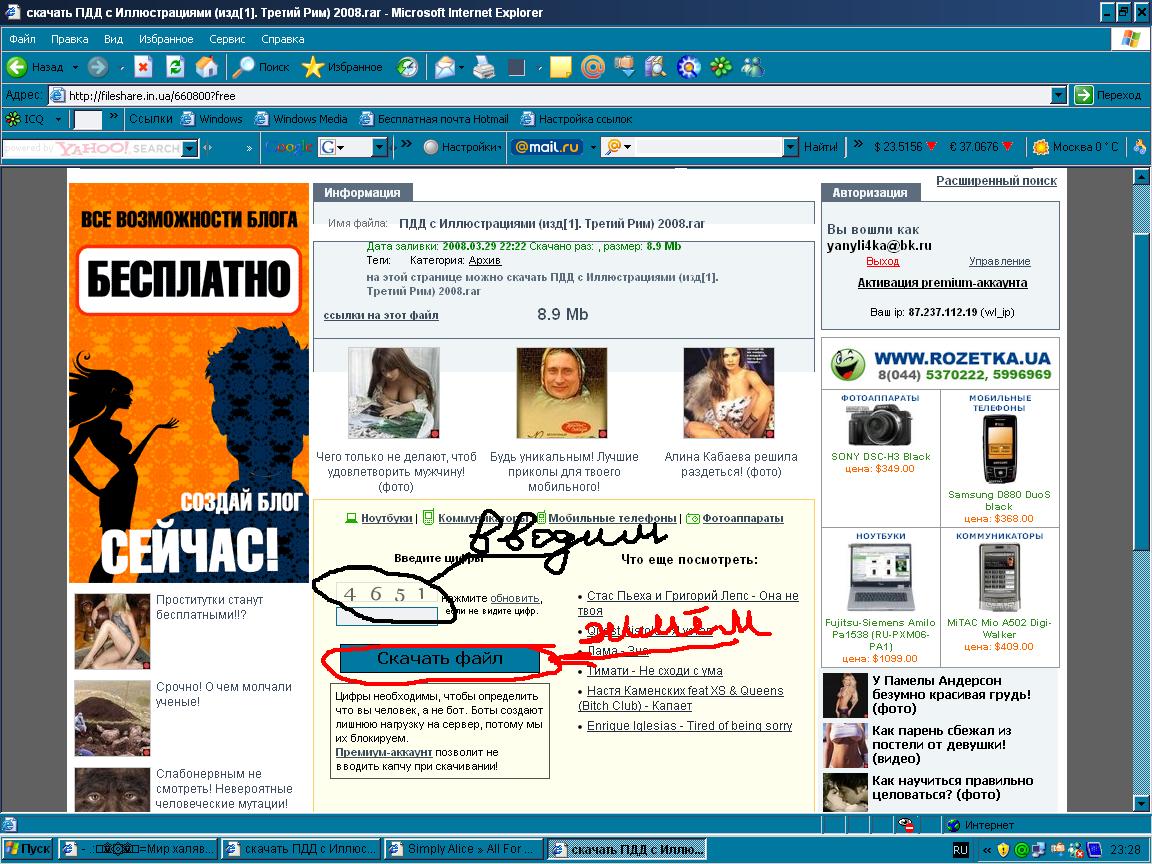The height and width of the screenshot is (864, 1152).
Task: Open the Сервис menu
Action: [x=227, y=39]
